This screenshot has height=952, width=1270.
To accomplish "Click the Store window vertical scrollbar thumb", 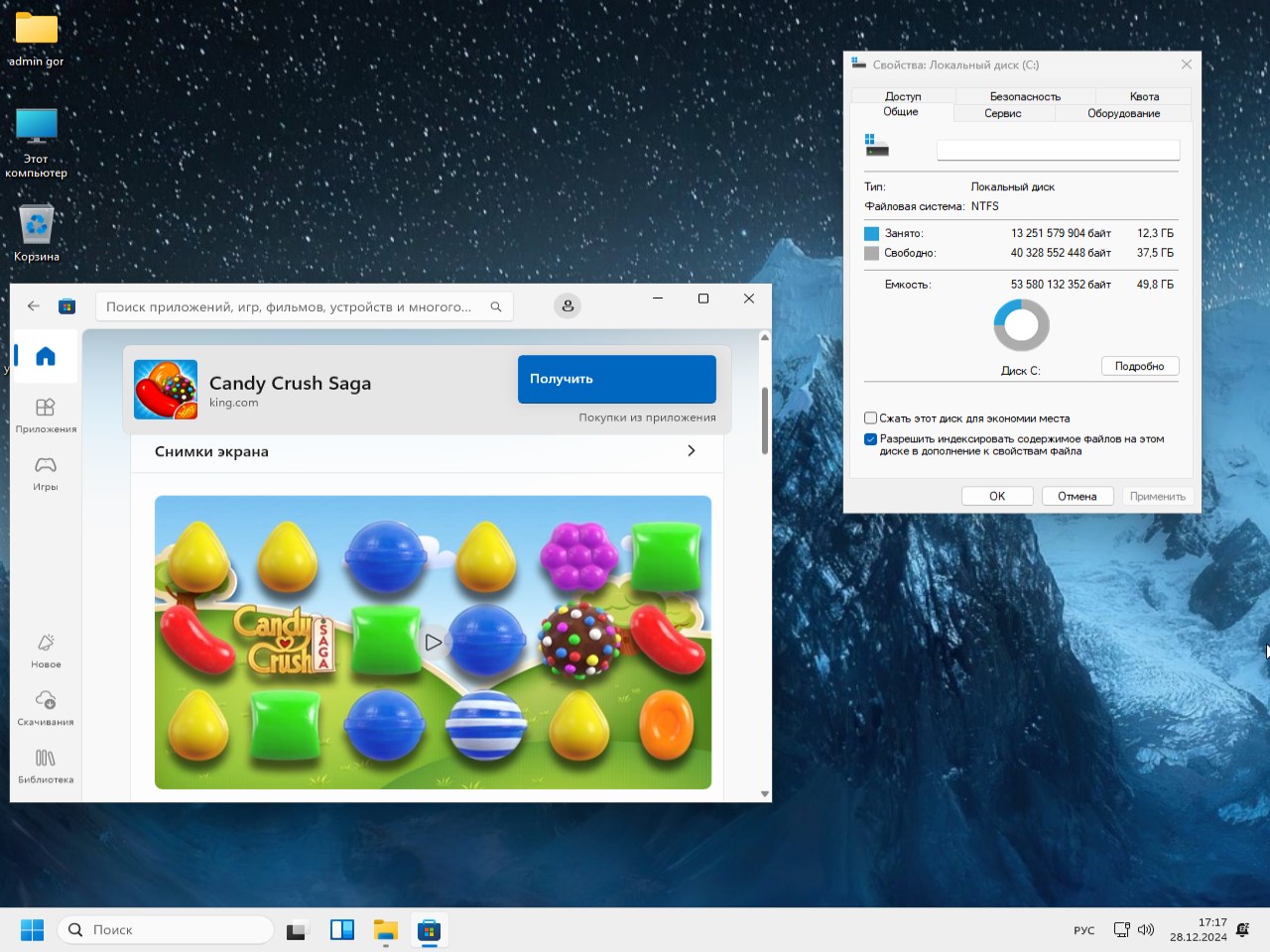I will (765, 420).
